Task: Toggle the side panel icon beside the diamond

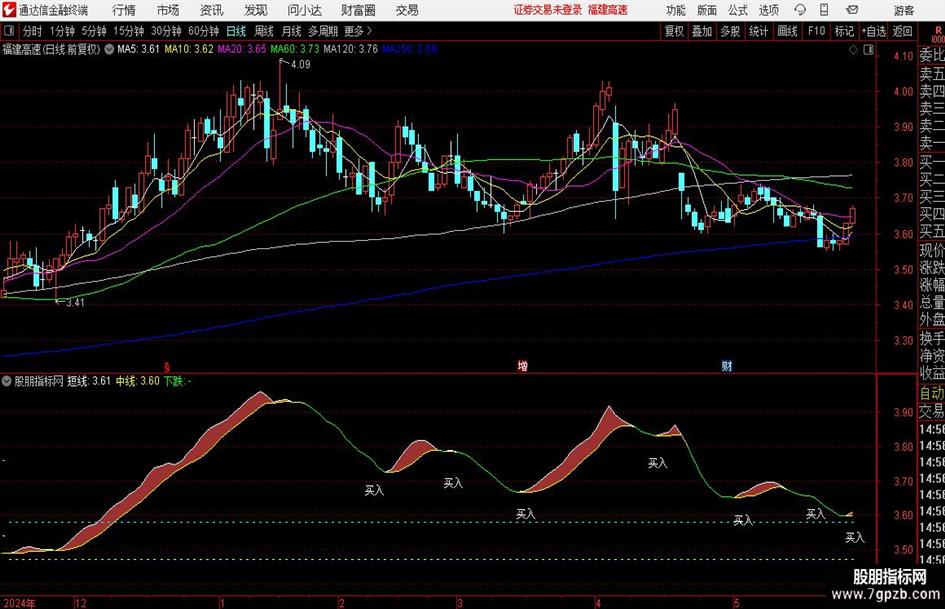Action: pos(868,50)
